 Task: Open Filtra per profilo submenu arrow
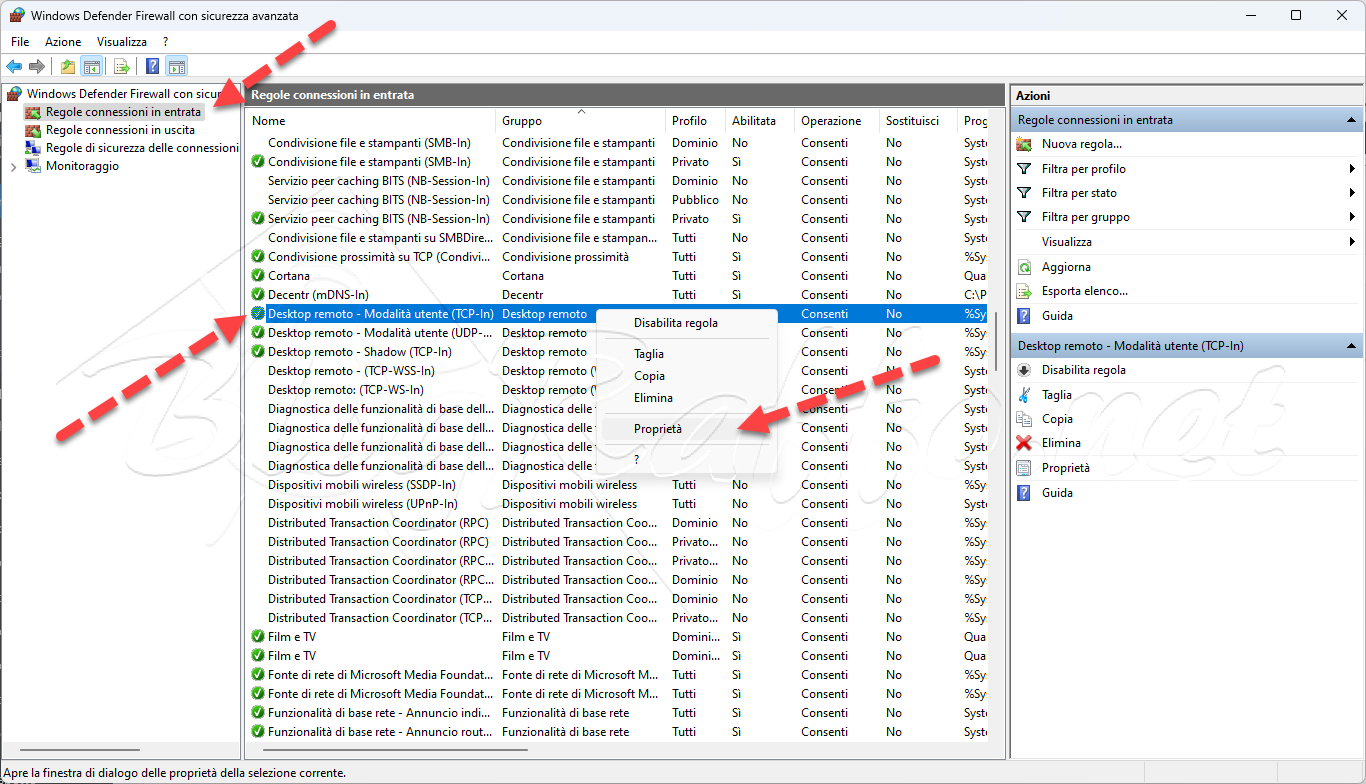1352,169
